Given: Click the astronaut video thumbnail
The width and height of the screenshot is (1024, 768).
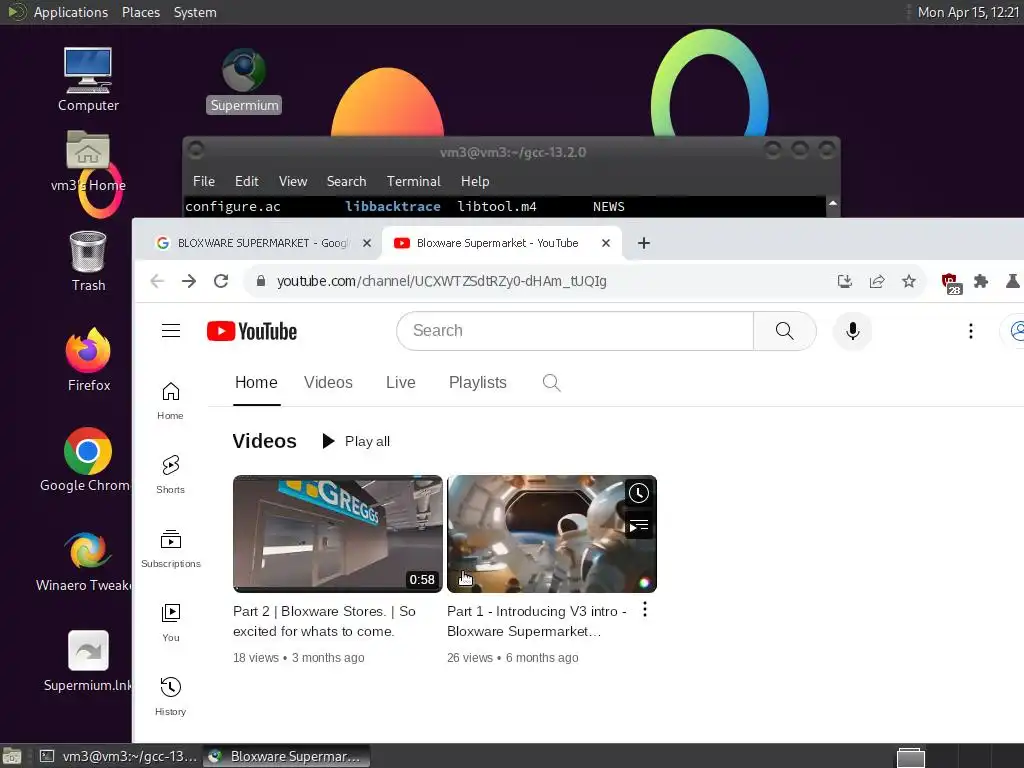Looking at the screenshot, I should [x=552, y=534].
